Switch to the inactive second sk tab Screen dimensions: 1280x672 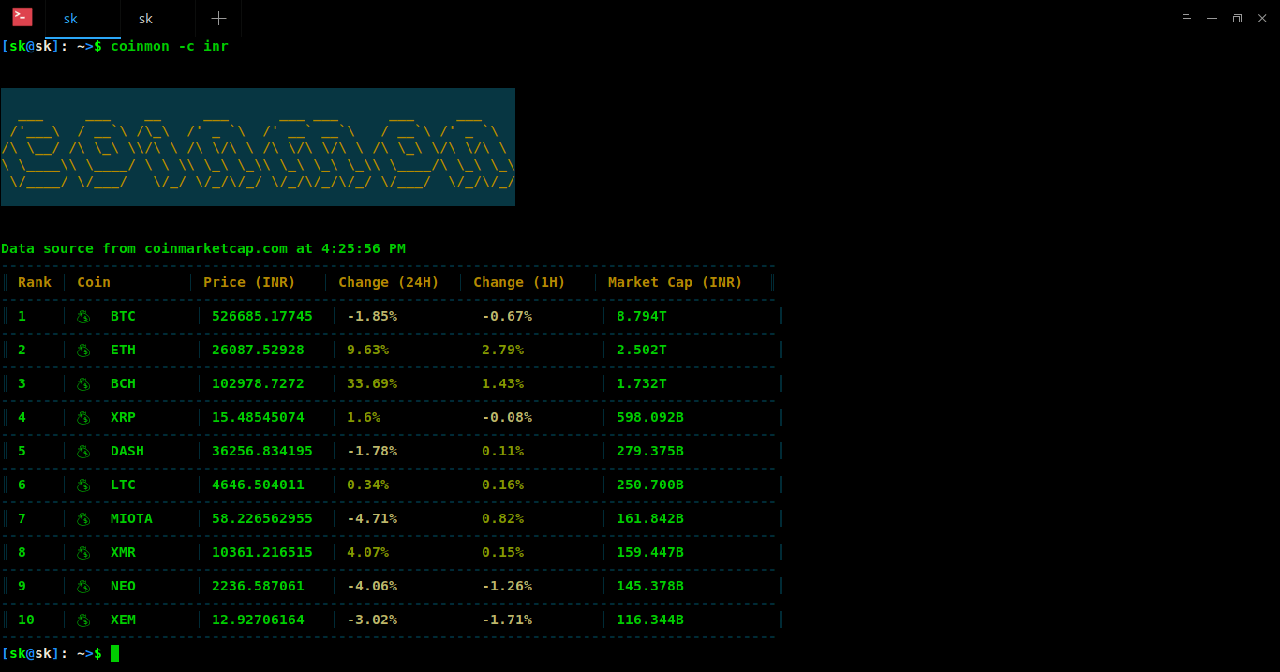pyautogui.click(x=147, y=18)
